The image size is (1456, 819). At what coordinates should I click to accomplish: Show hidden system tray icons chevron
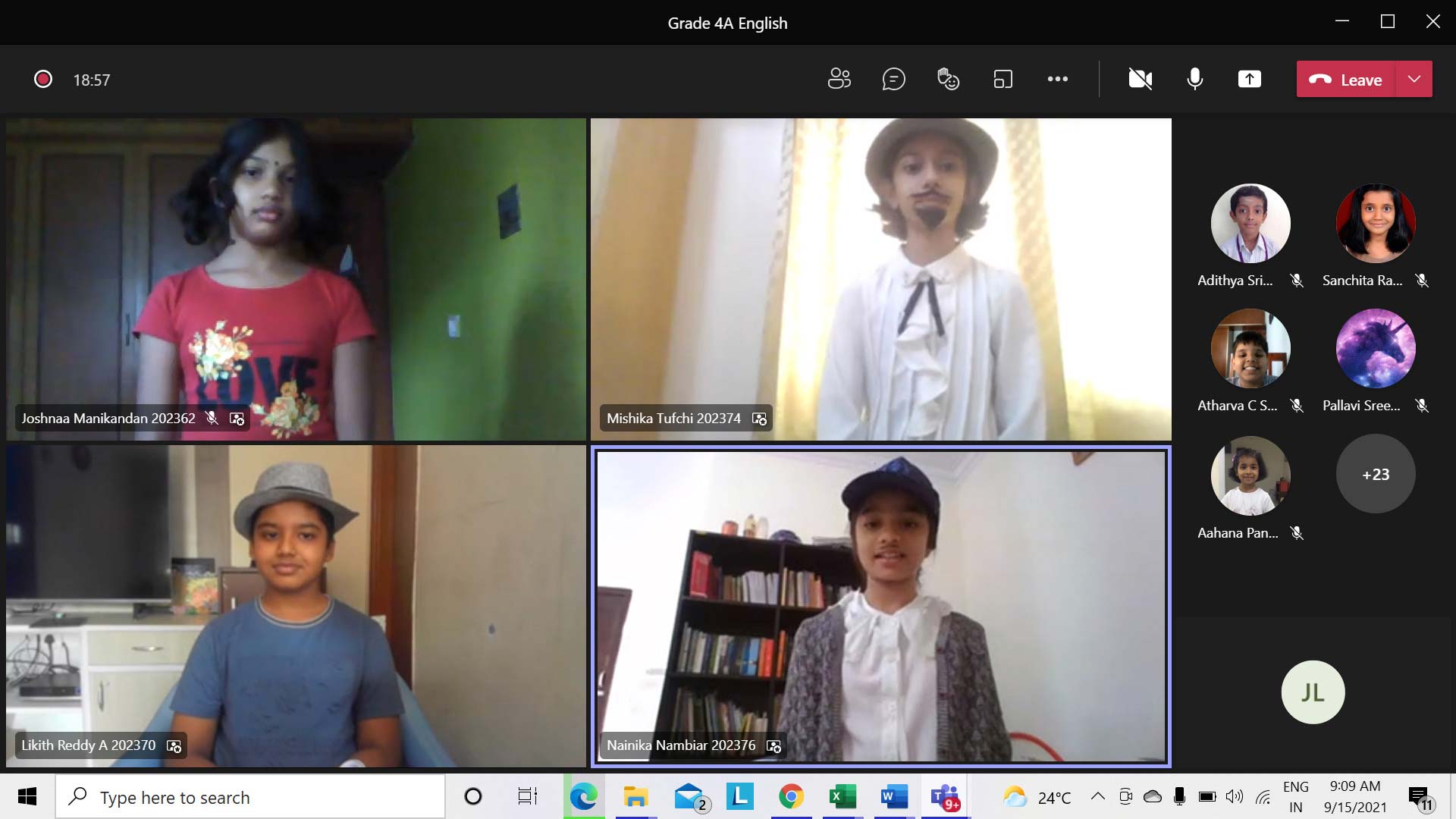[1097, 796]
